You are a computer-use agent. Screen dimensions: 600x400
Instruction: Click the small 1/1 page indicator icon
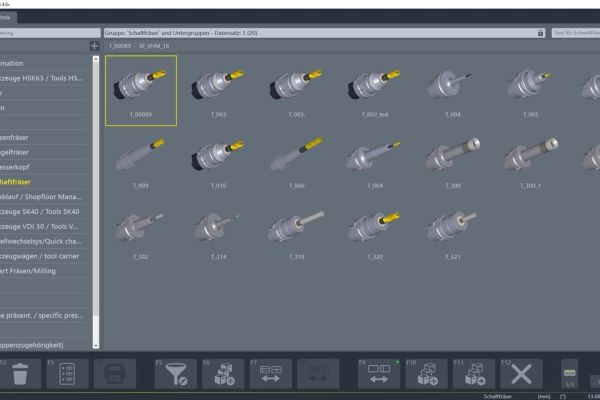pos(569,374)
